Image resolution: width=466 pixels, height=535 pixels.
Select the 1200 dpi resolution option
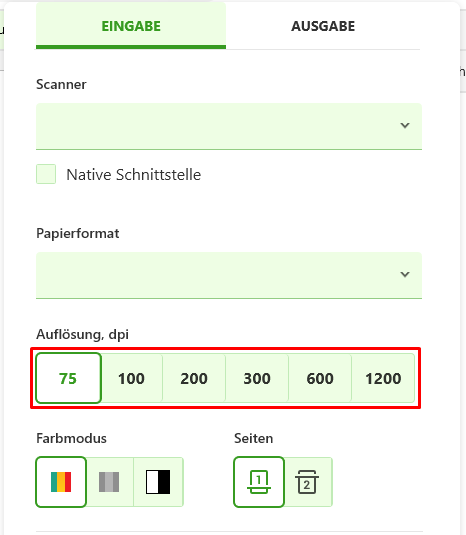point(383,378)
